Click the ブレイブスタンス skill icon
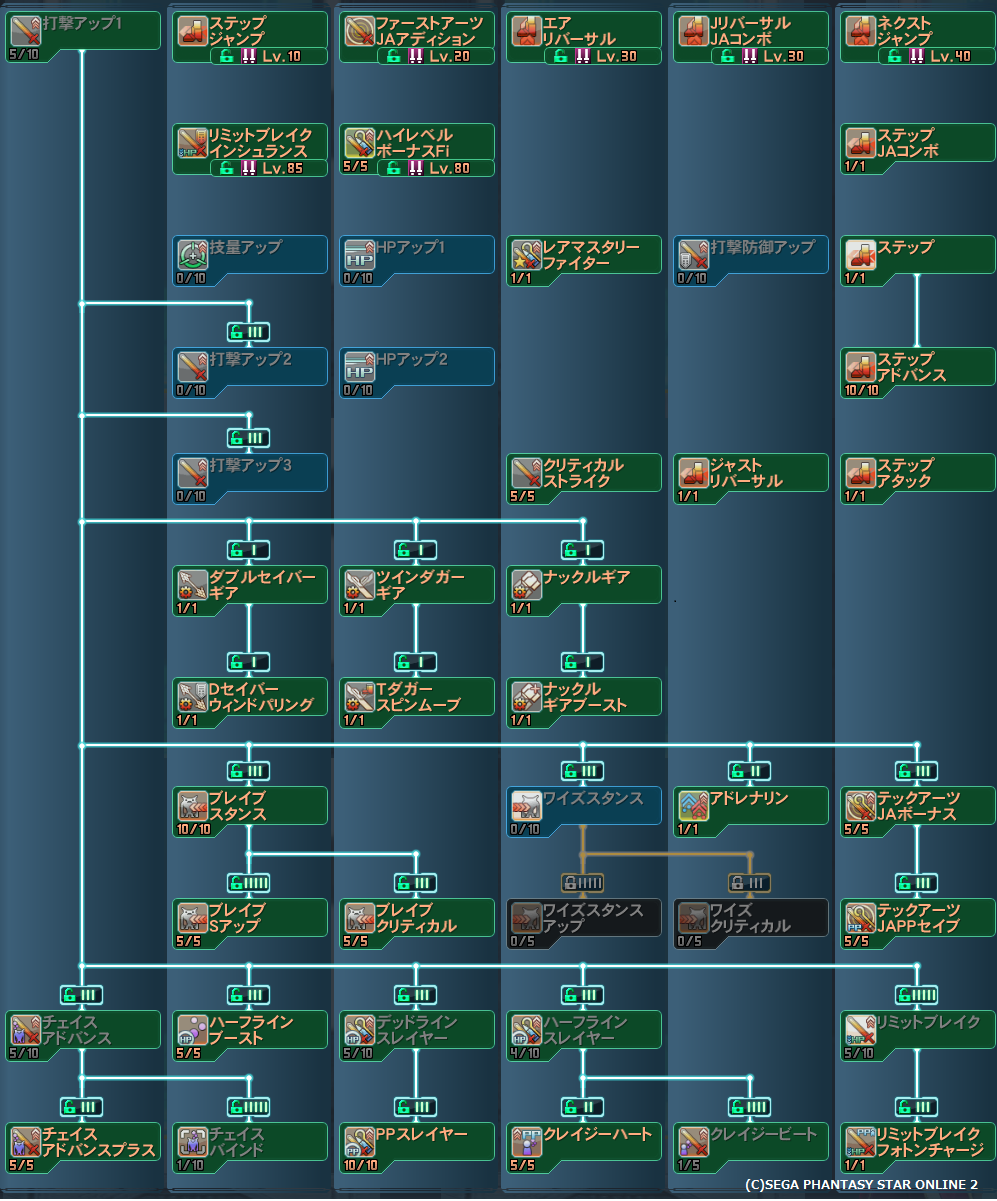This screenshot has height=1201, width=997. pyautogui.click(x=192, y=806)
